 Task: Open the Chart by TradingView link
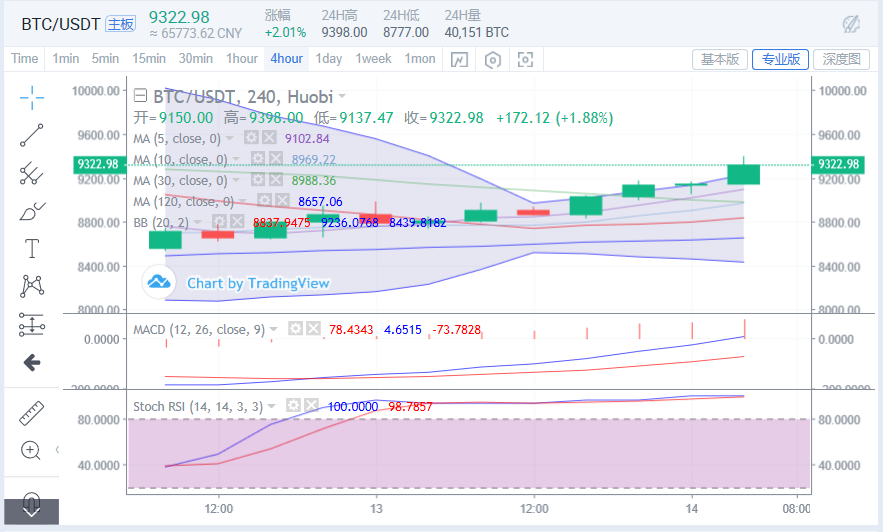258,283
